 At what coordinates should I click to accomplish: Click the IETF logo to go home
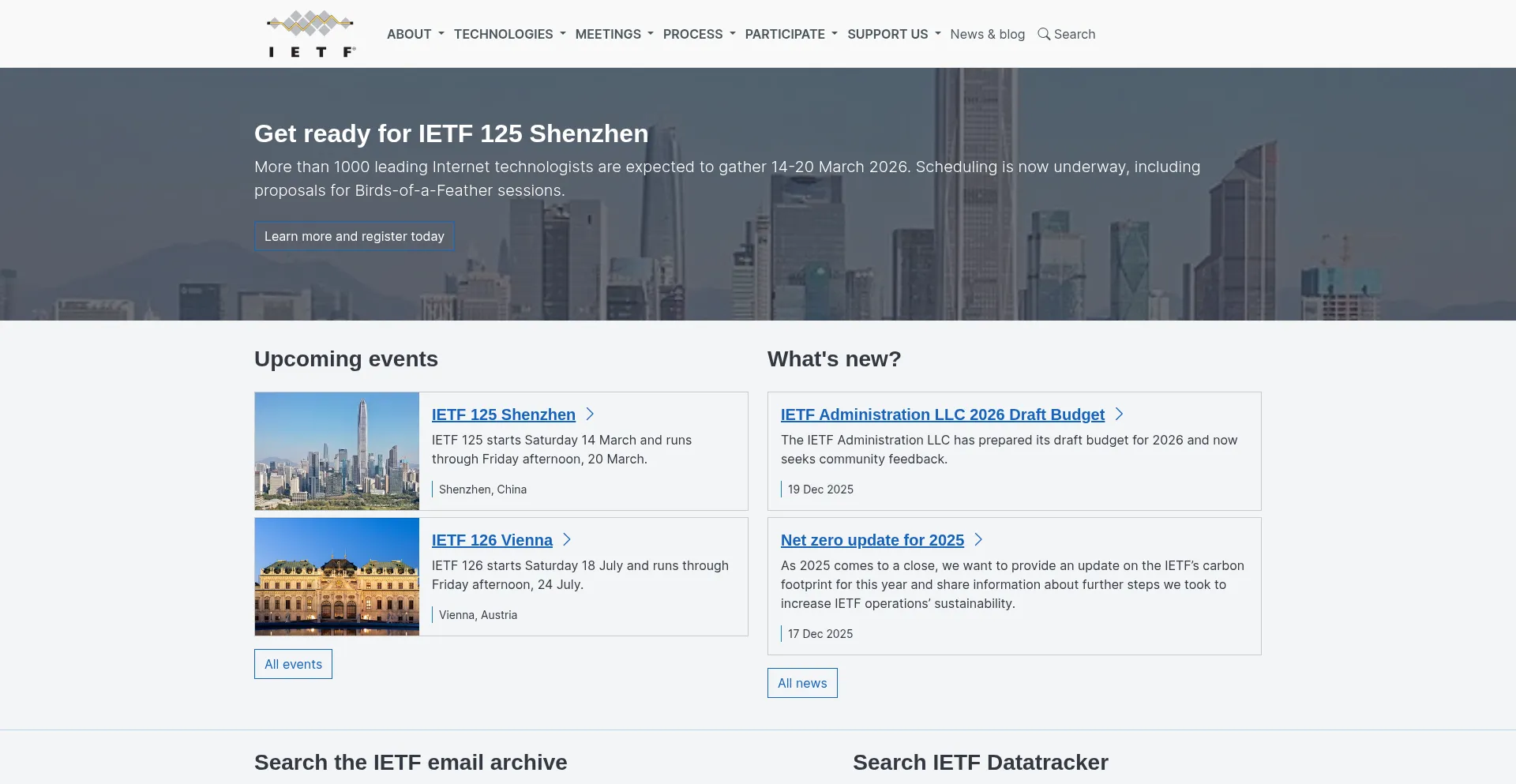(x=310, y=33)
